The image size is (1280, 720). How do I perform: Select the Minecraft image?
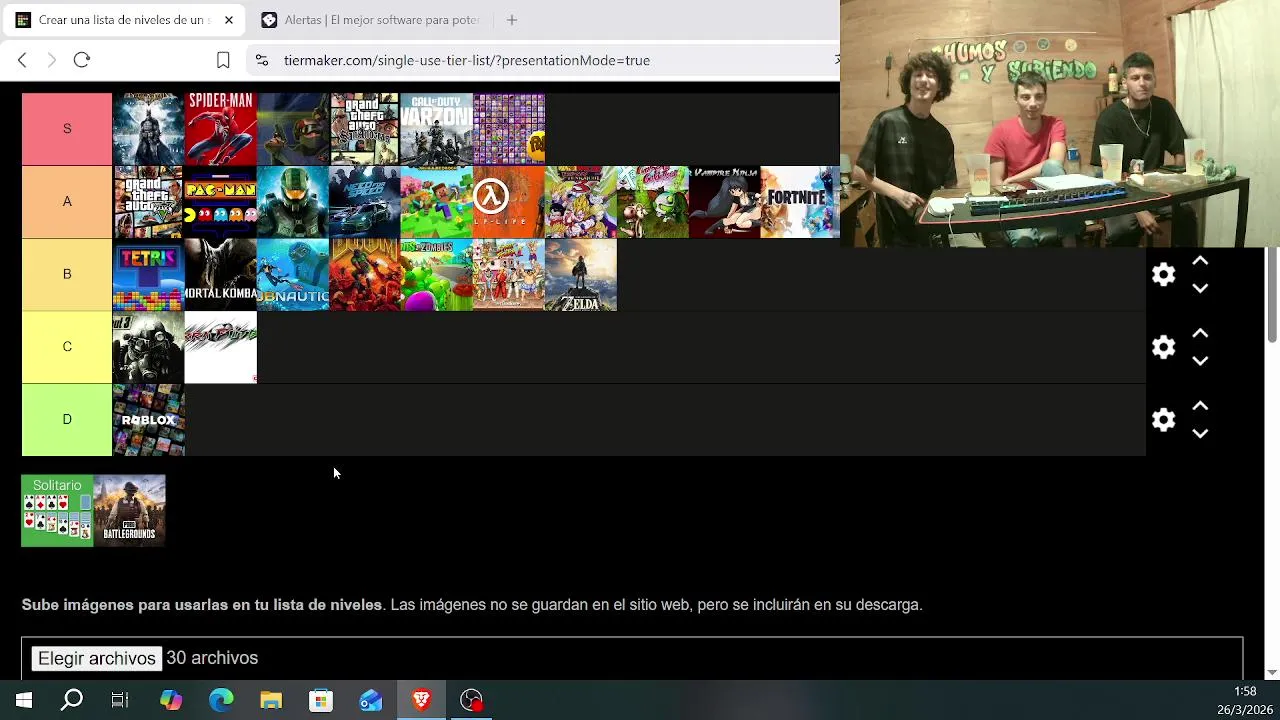[x=437, y=202]
